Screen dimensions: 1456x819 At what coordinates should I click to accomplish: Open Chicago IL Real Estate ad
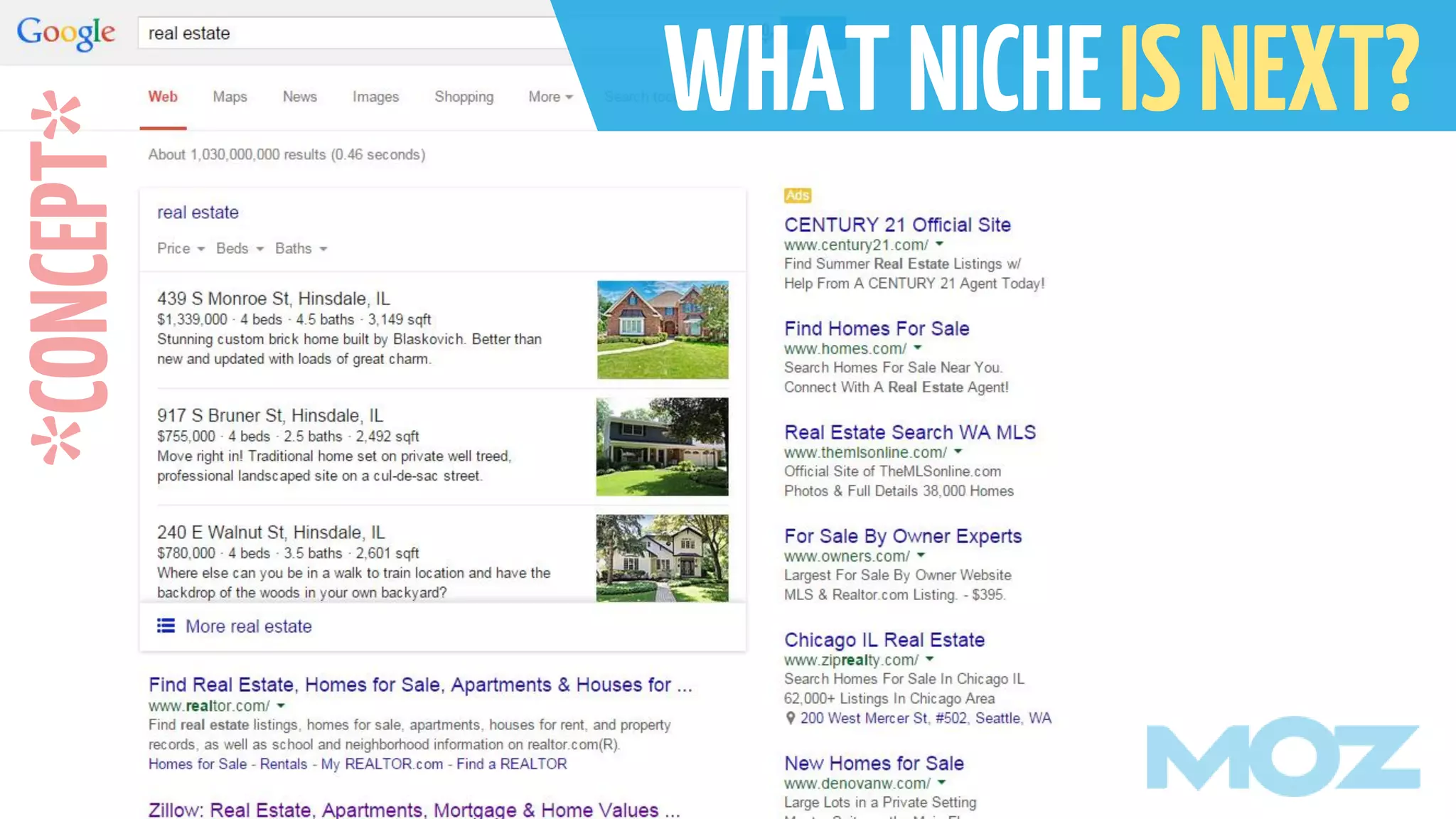(x=884, y=640)
